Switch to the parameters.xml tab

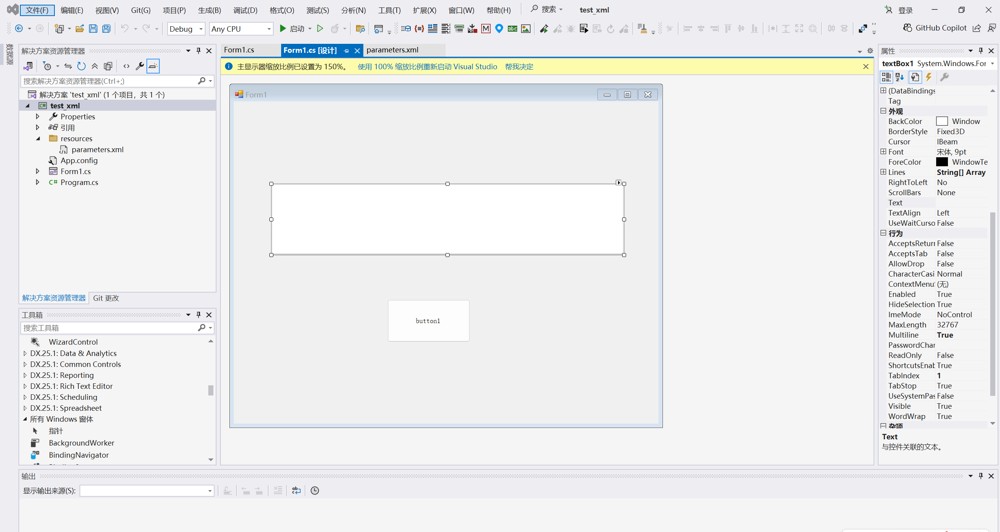pos(392,50)
